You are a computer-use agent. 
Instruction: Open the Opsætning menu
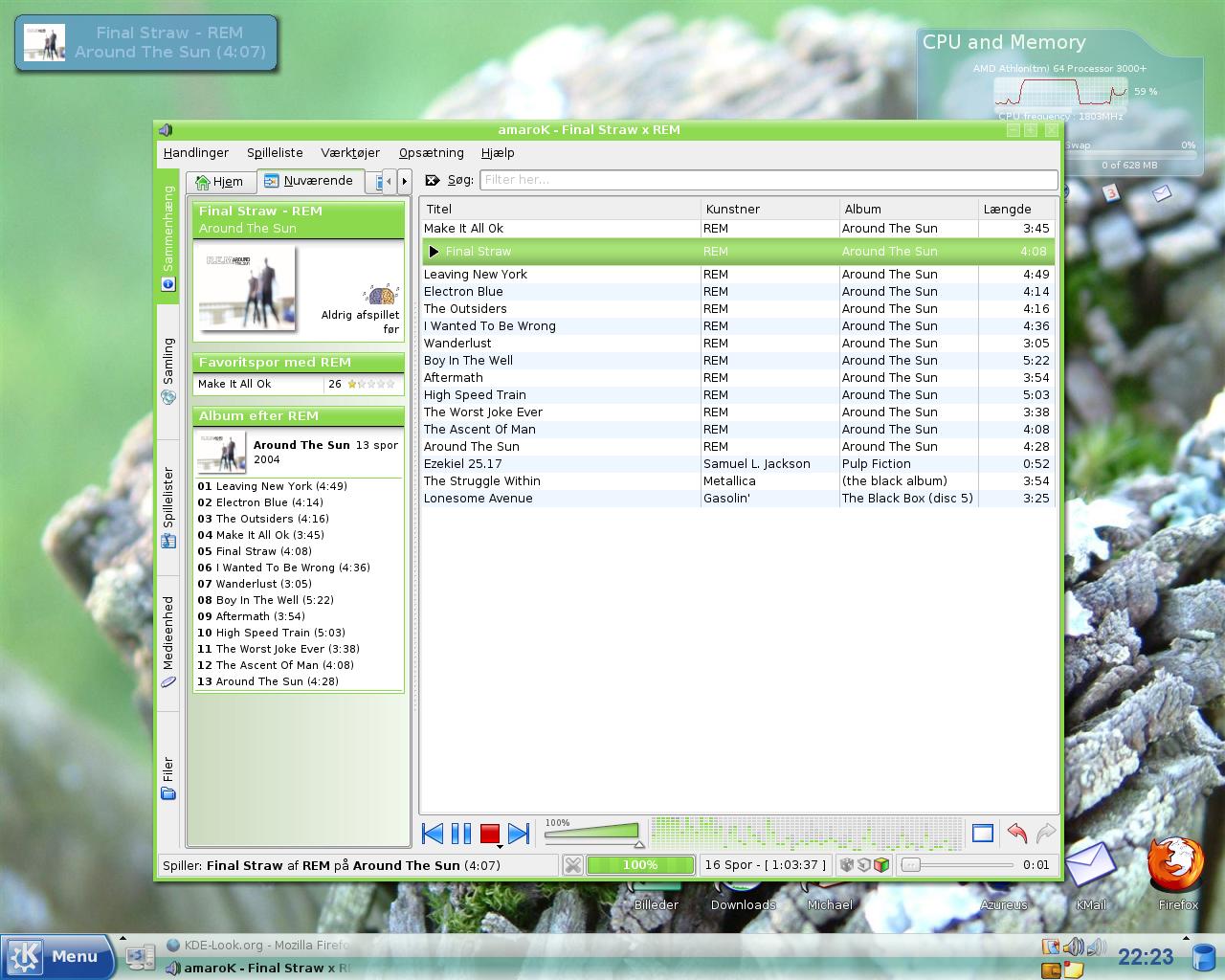click(431, 152)
